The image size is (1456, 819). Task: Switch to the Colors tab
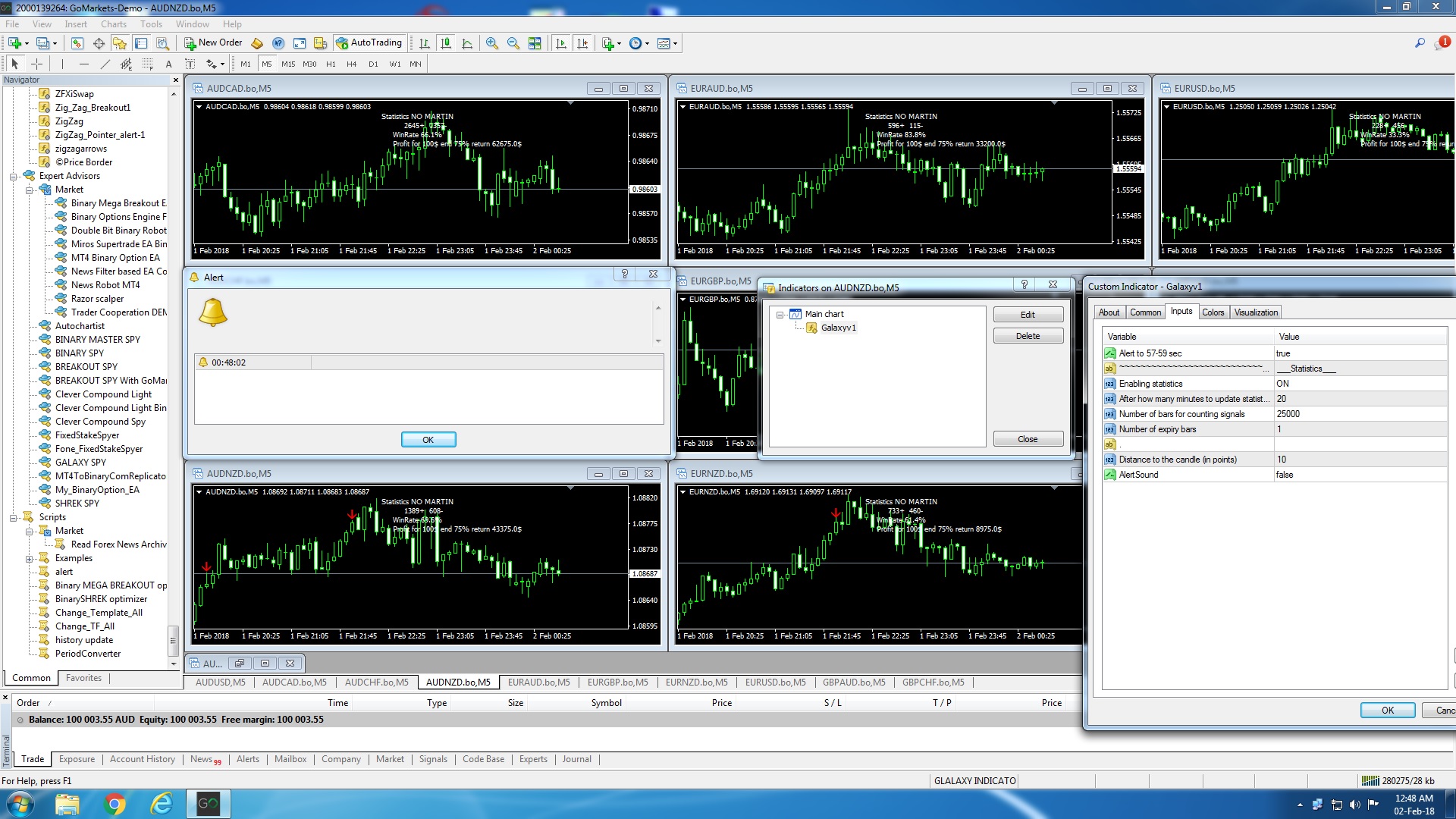coord(1213,312)
